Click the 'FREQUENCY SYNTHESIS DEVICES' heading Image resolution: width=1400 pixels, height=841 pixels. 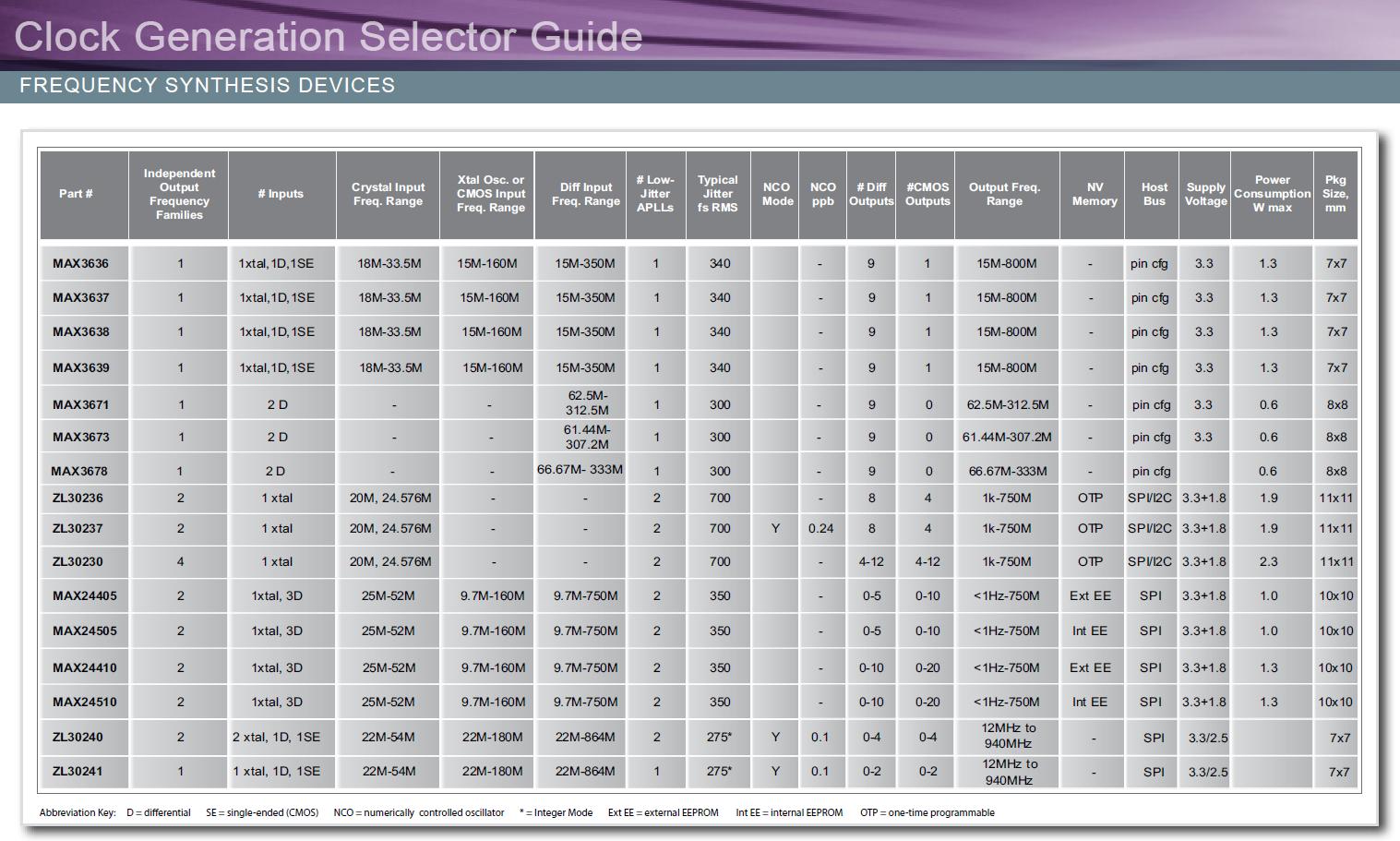coord(208,85)
